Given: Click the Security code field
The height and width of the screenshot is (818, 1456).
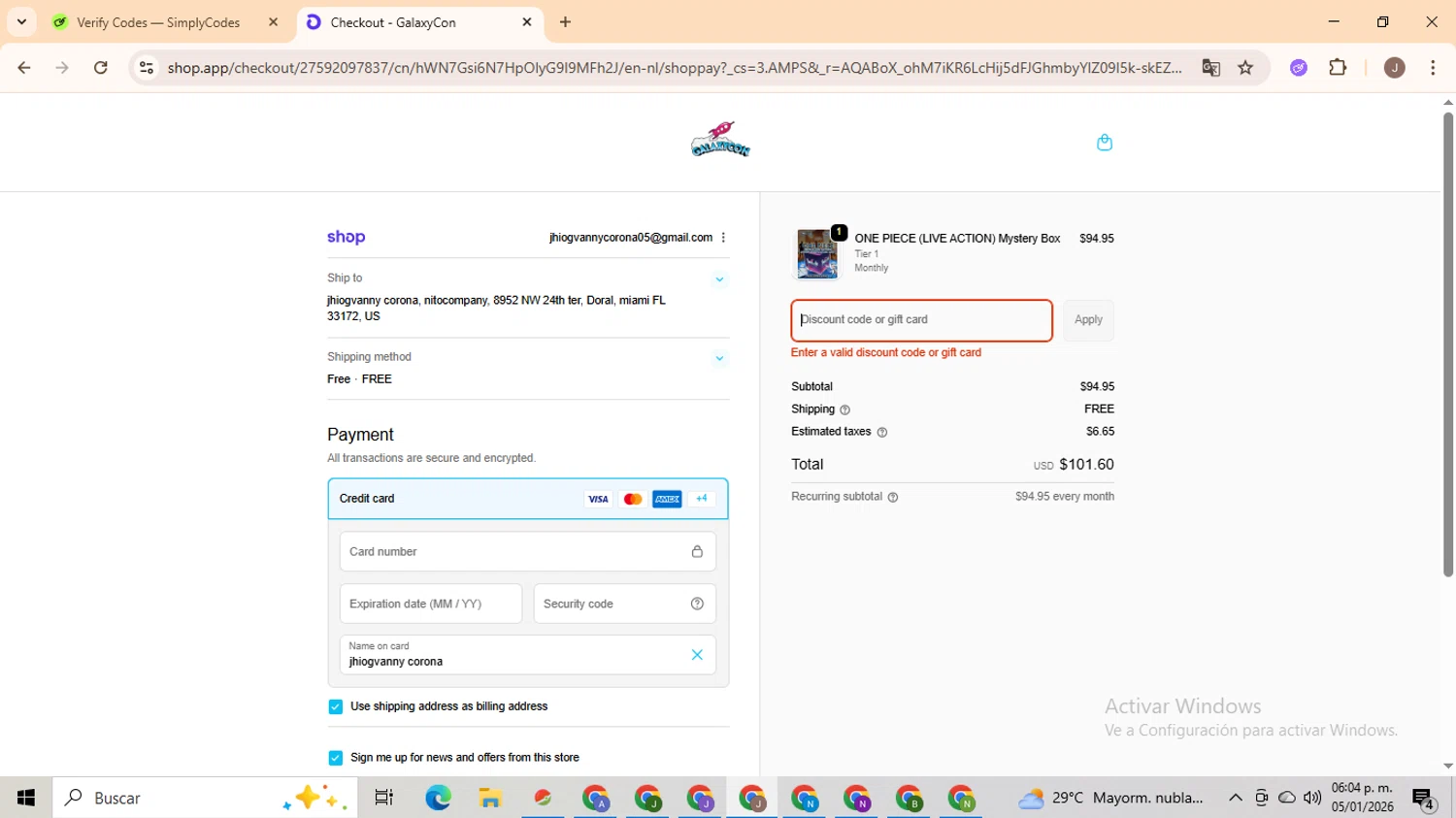Looking at the screenshot, I should (625, 604).
